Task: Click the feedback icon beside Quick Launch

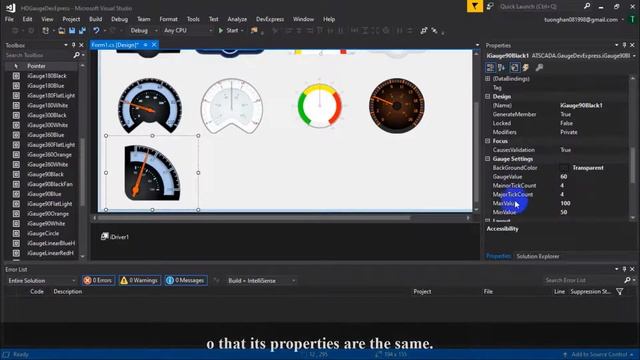Action: (490, 7)
